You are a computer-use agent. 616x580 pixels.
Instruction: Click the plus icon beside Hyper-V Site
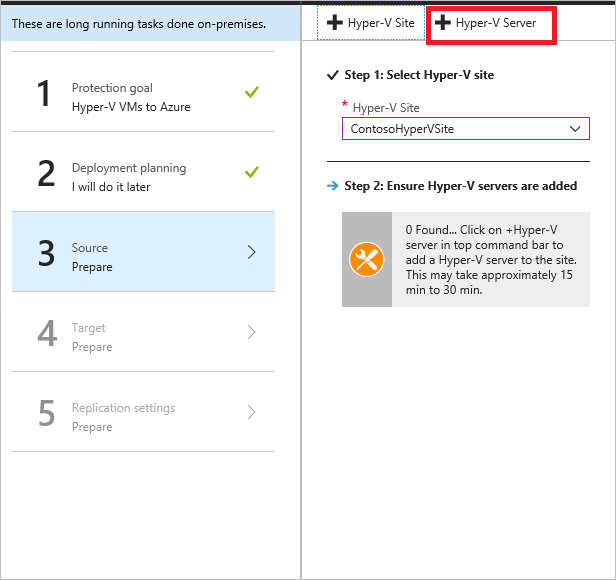[336, 23]
